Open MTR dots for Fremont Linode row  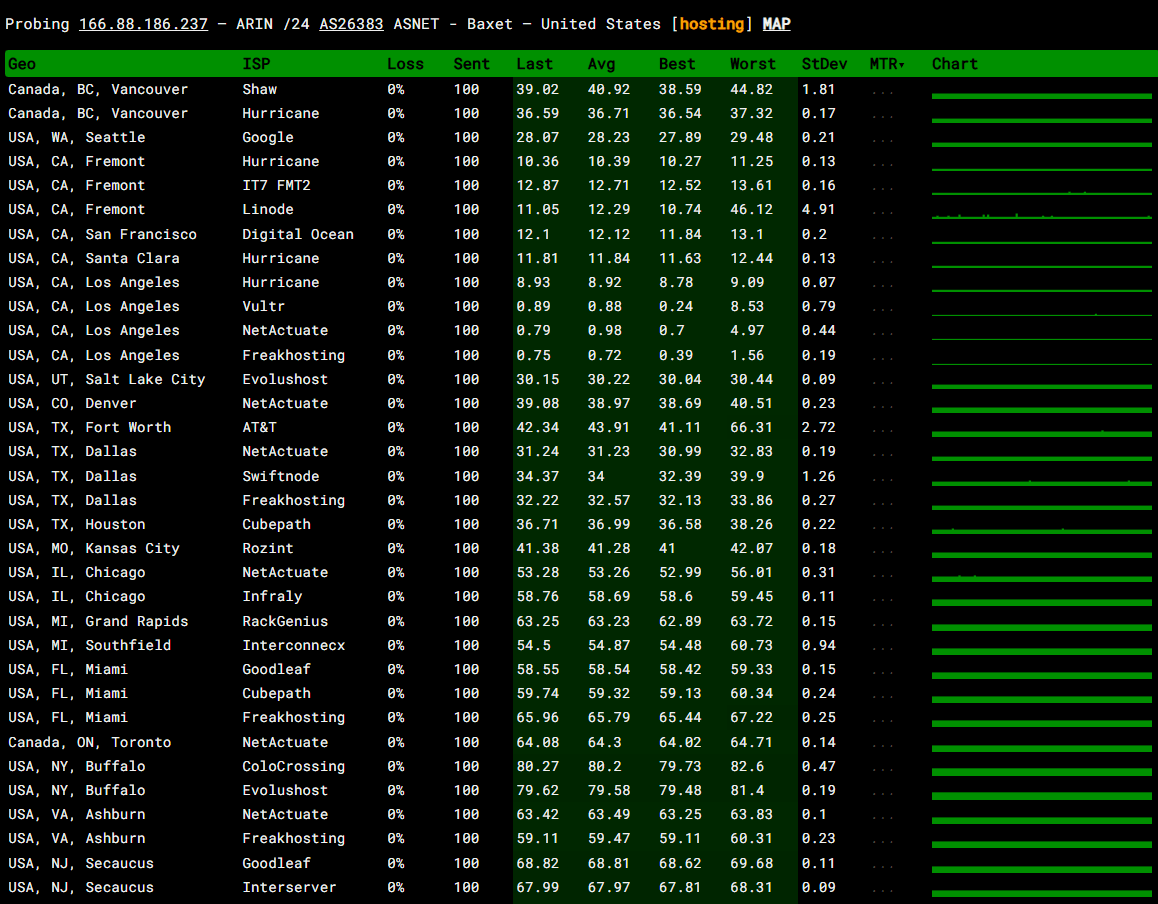point(882,213)
